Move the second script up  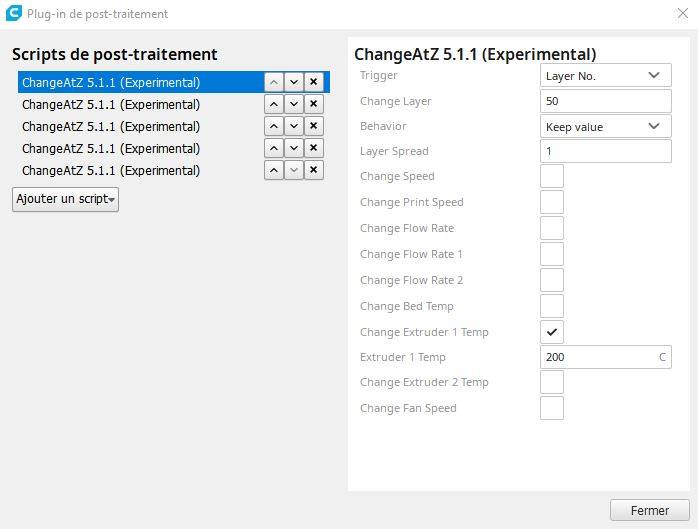(x=274, y=104)
